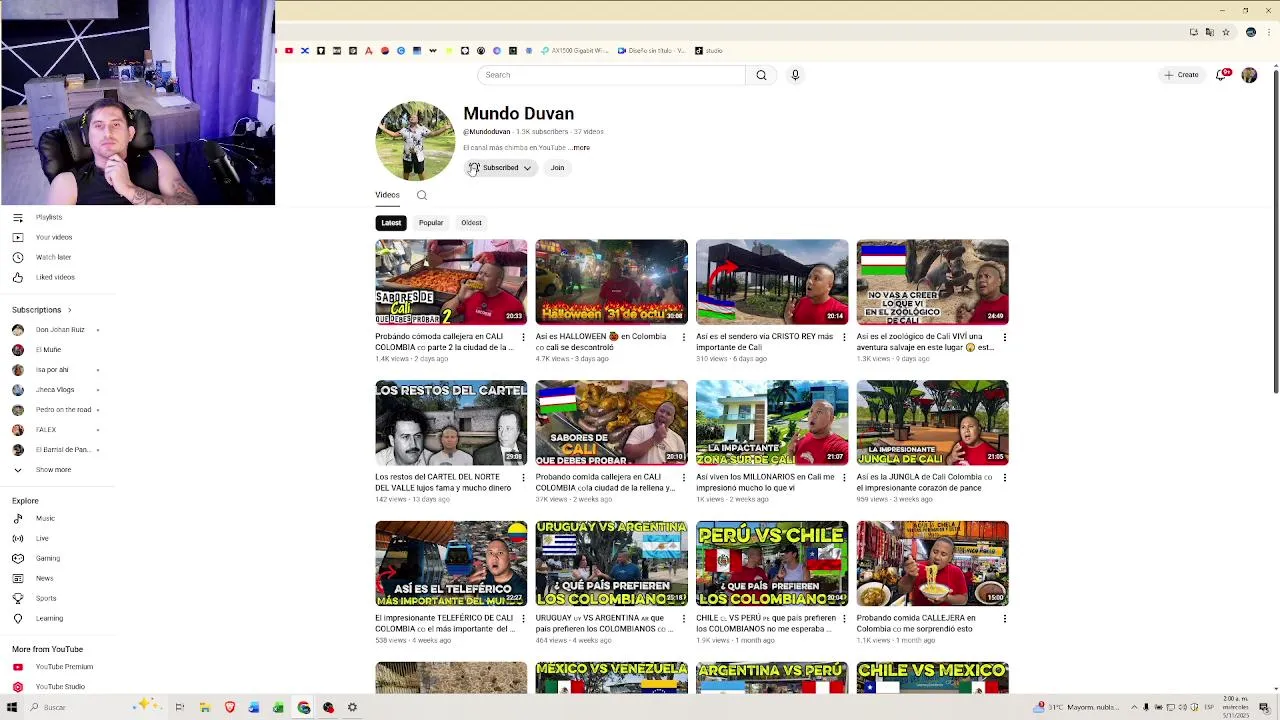Start voice search with microphone icon

pyautogui.click(x=795, y=75)
